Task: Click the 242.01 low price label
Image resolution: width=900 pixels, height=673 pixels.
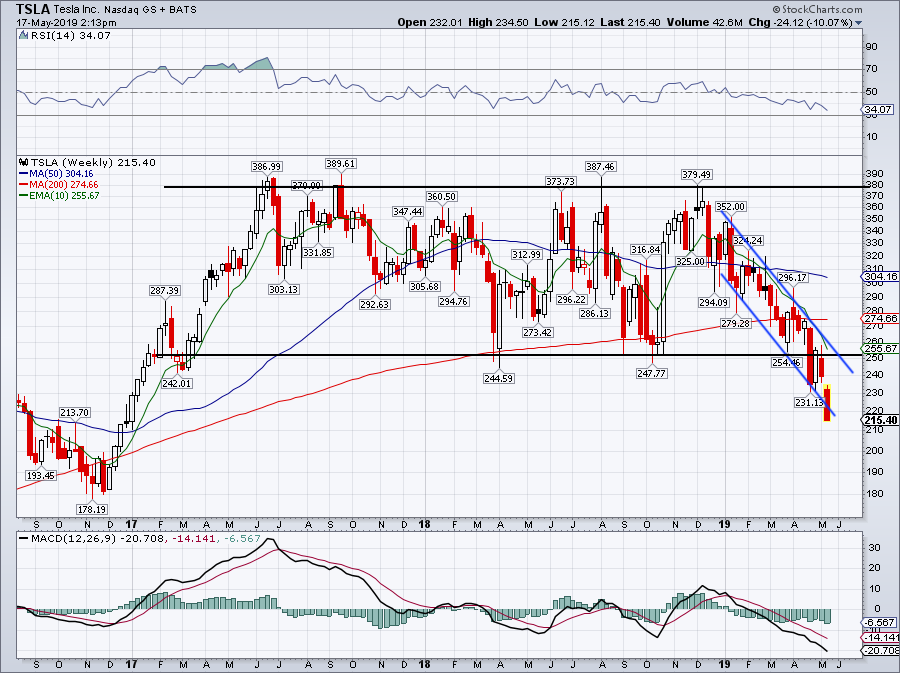Action: pos(176,383)
